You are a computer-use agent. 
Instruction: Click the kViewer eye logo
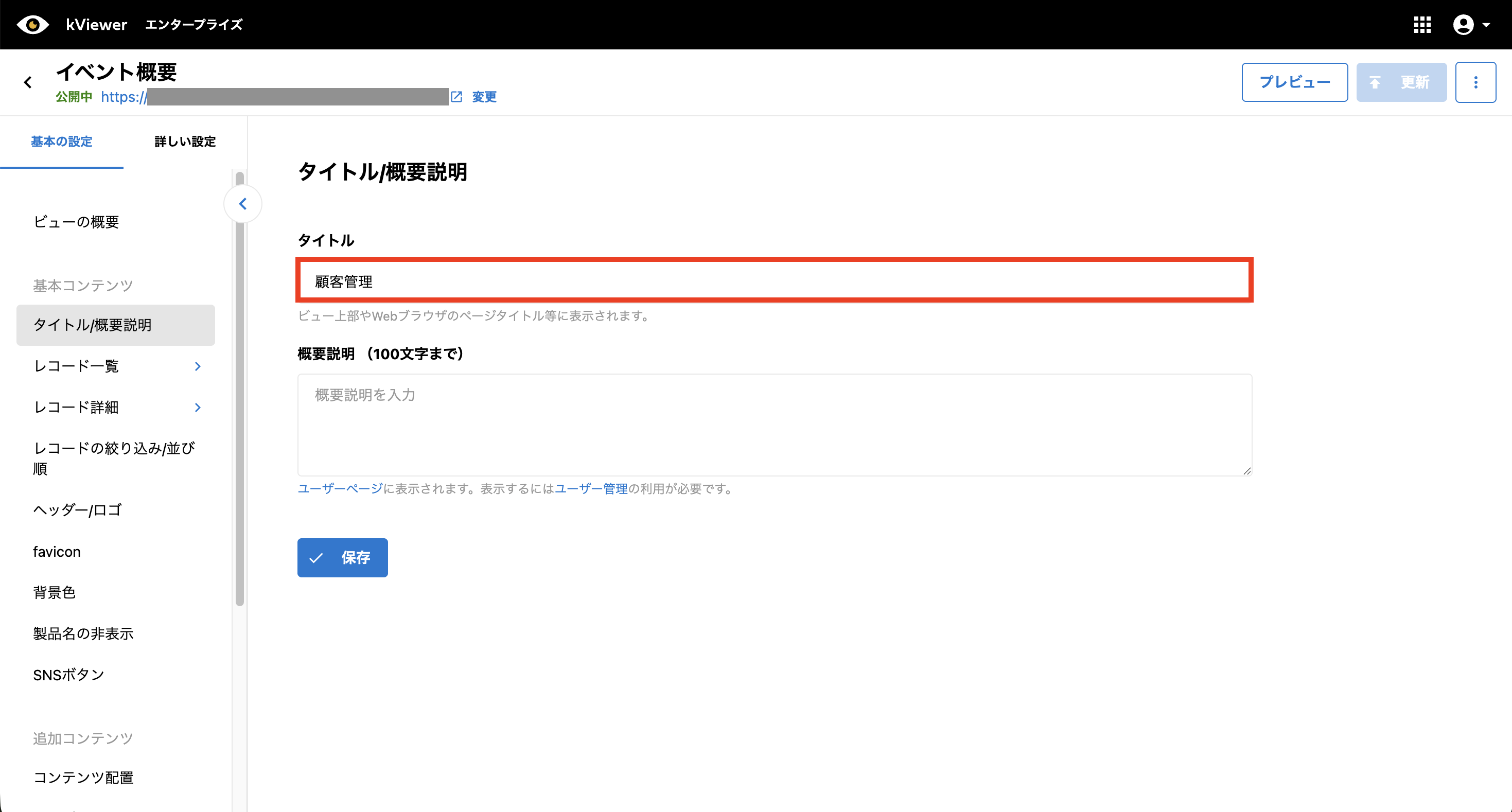32,25
